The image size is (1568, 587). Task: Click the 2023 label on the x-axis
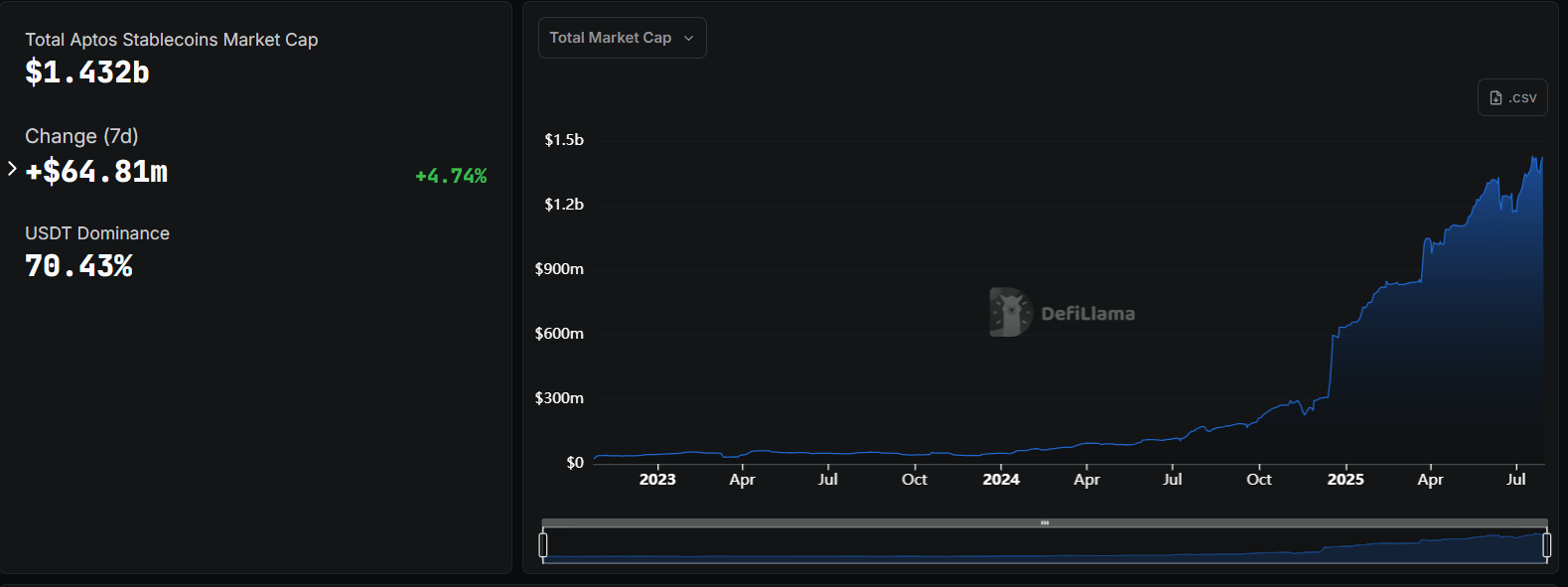click(657, 479)
